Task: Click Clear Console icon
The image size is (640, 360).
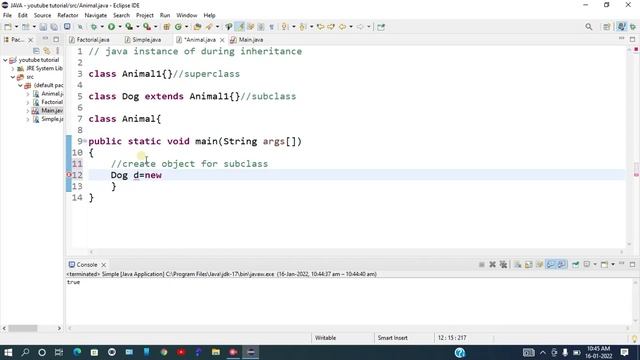Action: tap(518, 264)
